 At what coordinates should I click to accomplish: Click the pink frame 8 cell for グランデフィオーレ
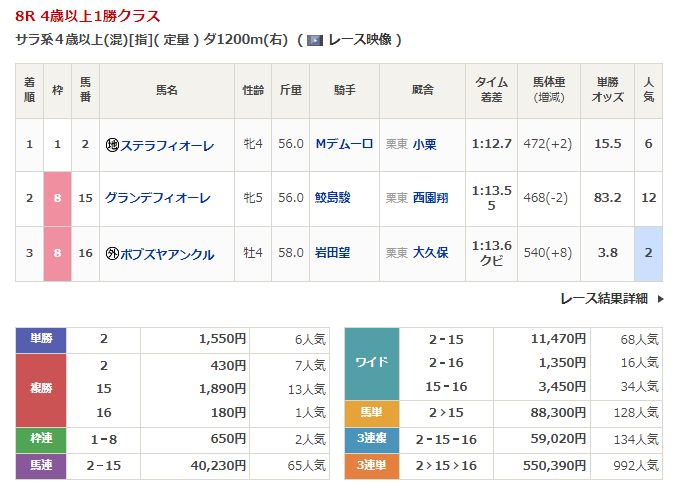[x=57, y=198]
